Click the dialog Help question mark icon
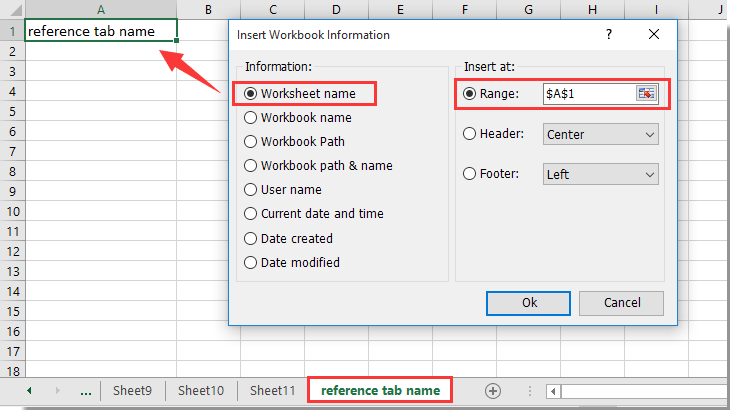 point(609,35)
